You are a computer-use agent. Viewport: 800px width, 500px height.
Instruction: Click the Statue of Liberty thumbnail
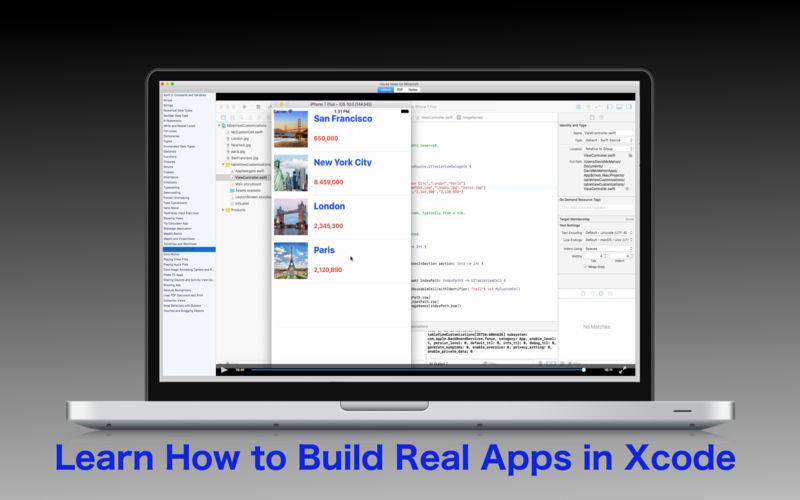point(291,173)
